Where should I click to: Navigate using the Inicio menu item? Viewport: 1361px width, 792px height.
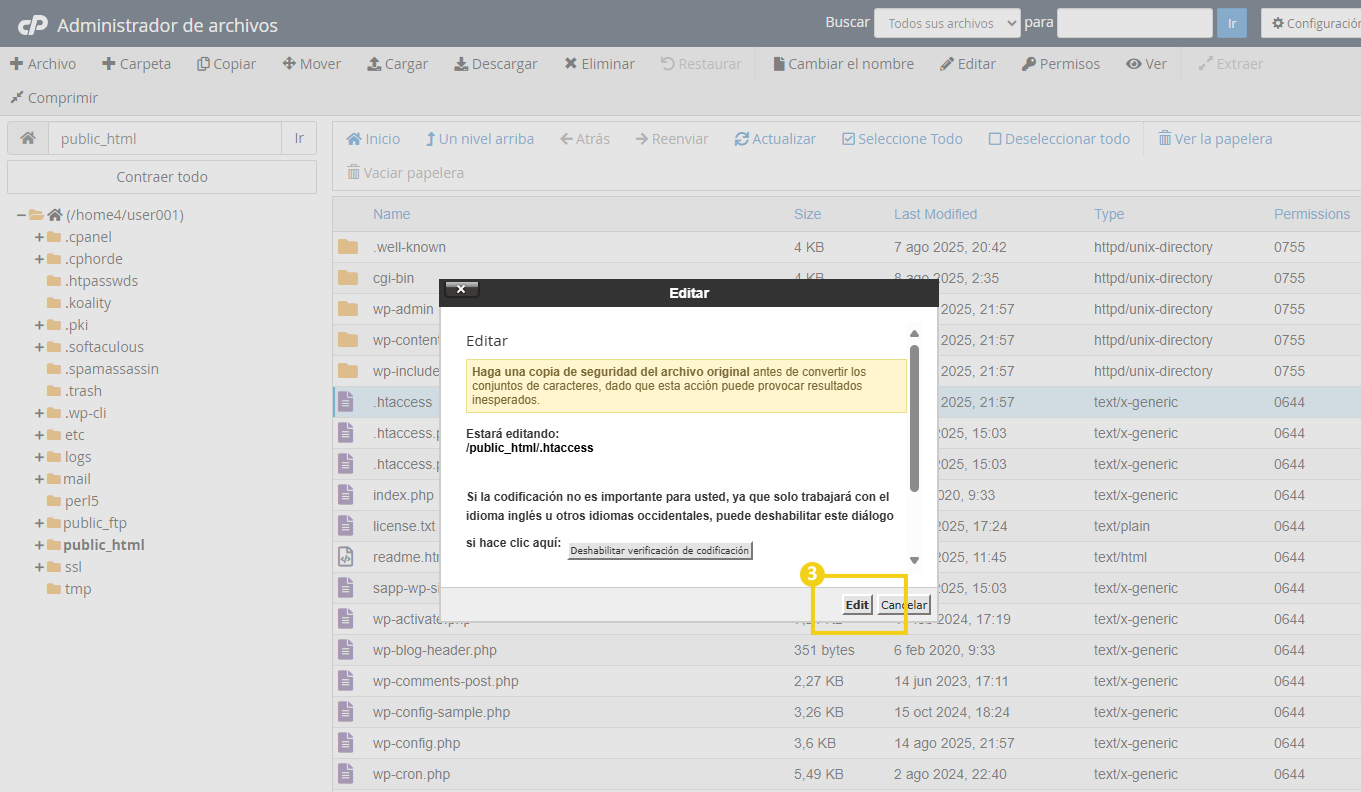coord(372,138)
